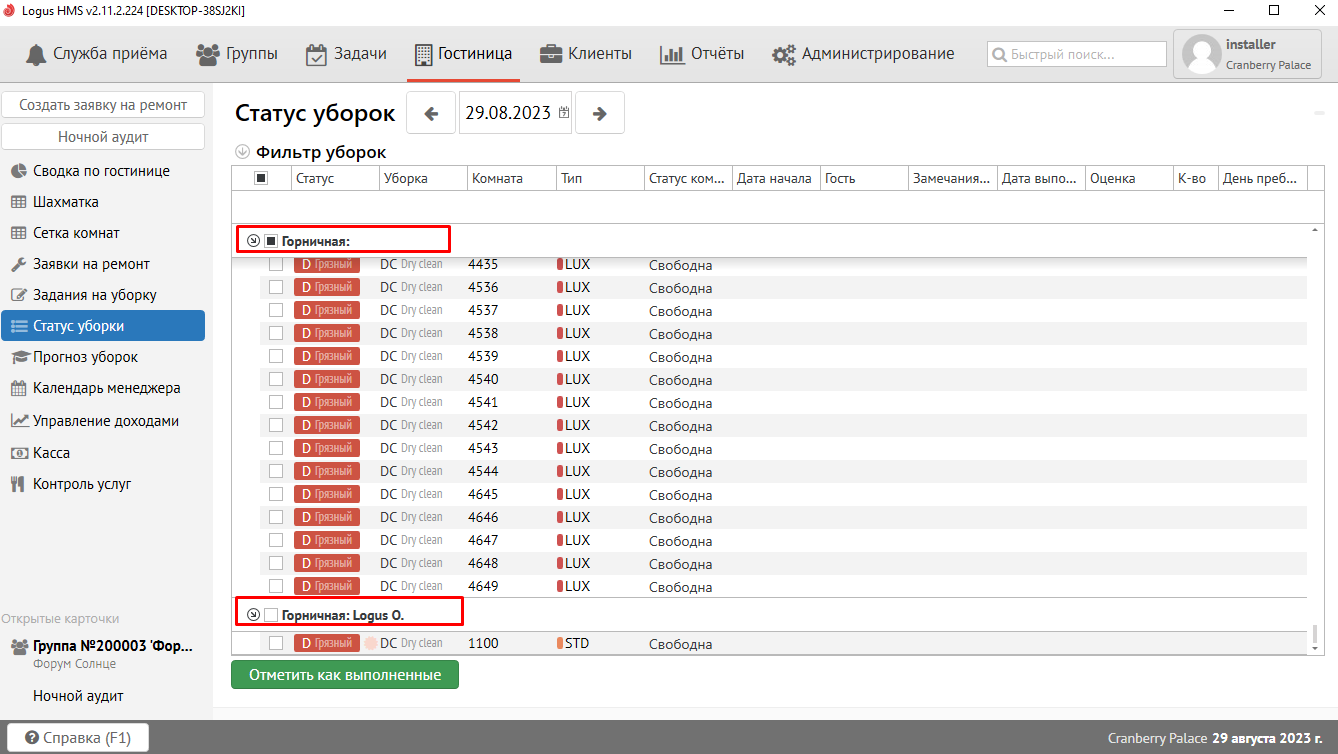Tick the checkbox for room 4435
This screenshot has width=1338, height=754.
click(x=276, y=265)
